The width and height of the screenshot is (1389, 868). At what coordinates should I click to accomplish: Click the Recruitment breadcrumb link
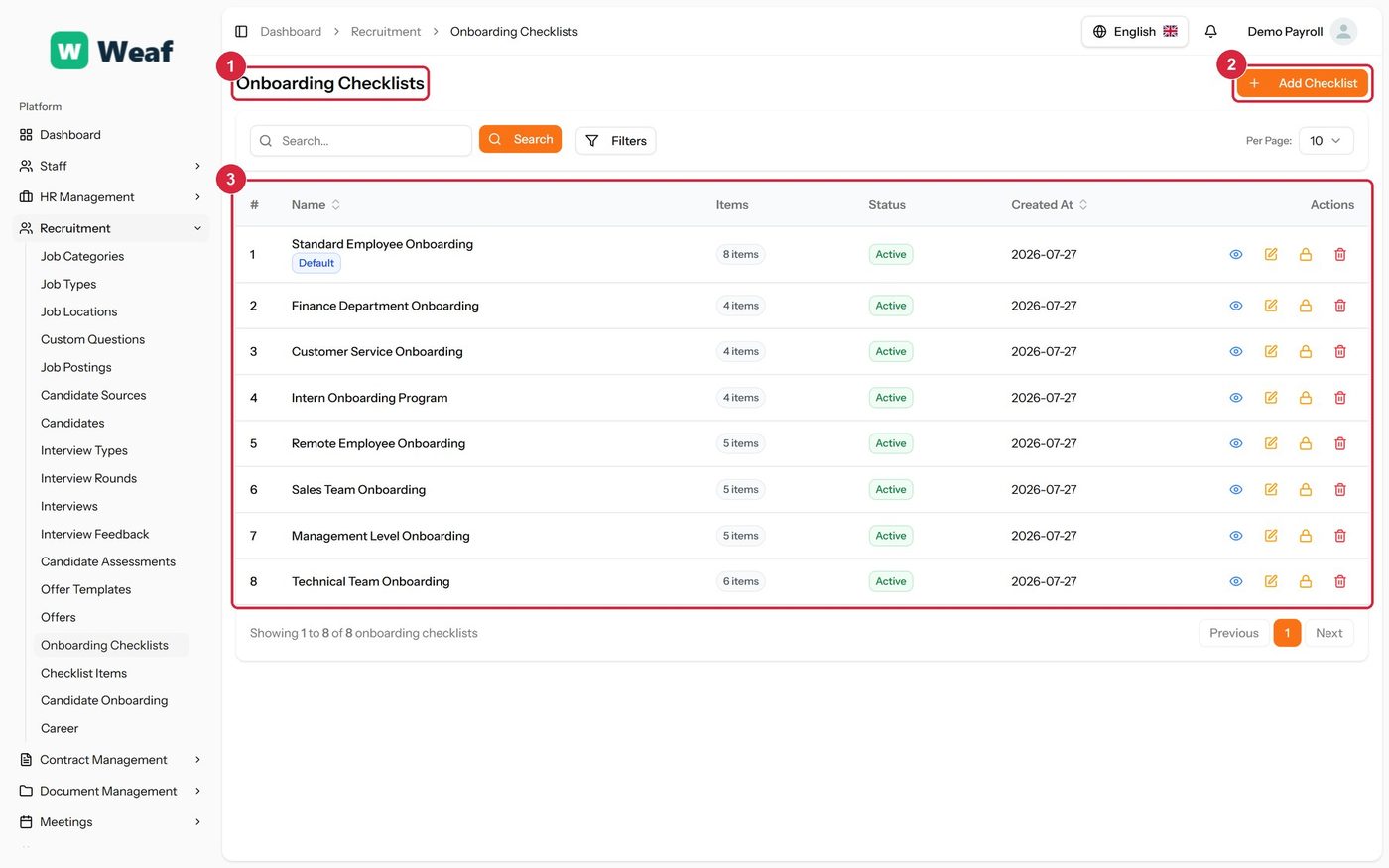[x=386, y=32]
